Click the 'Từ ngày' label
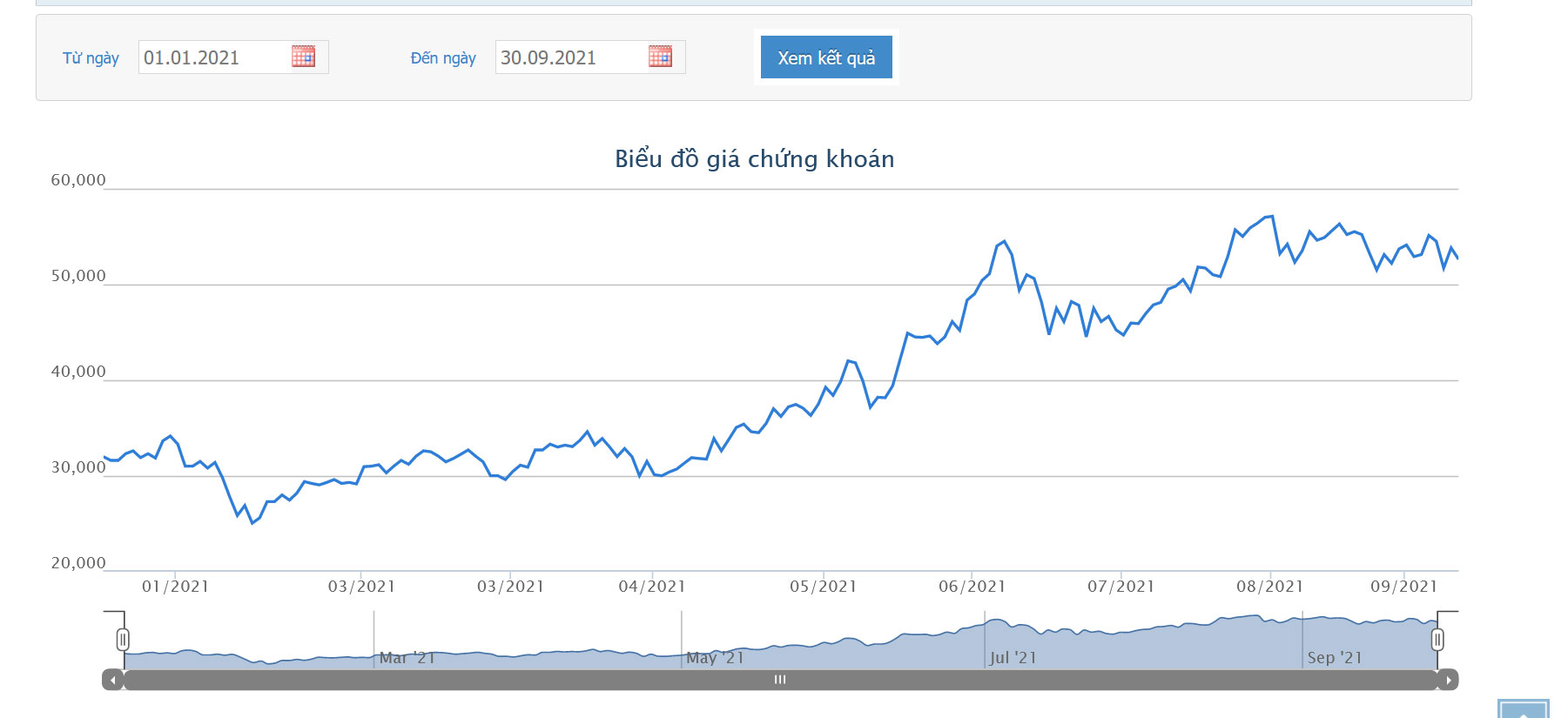 91,58
